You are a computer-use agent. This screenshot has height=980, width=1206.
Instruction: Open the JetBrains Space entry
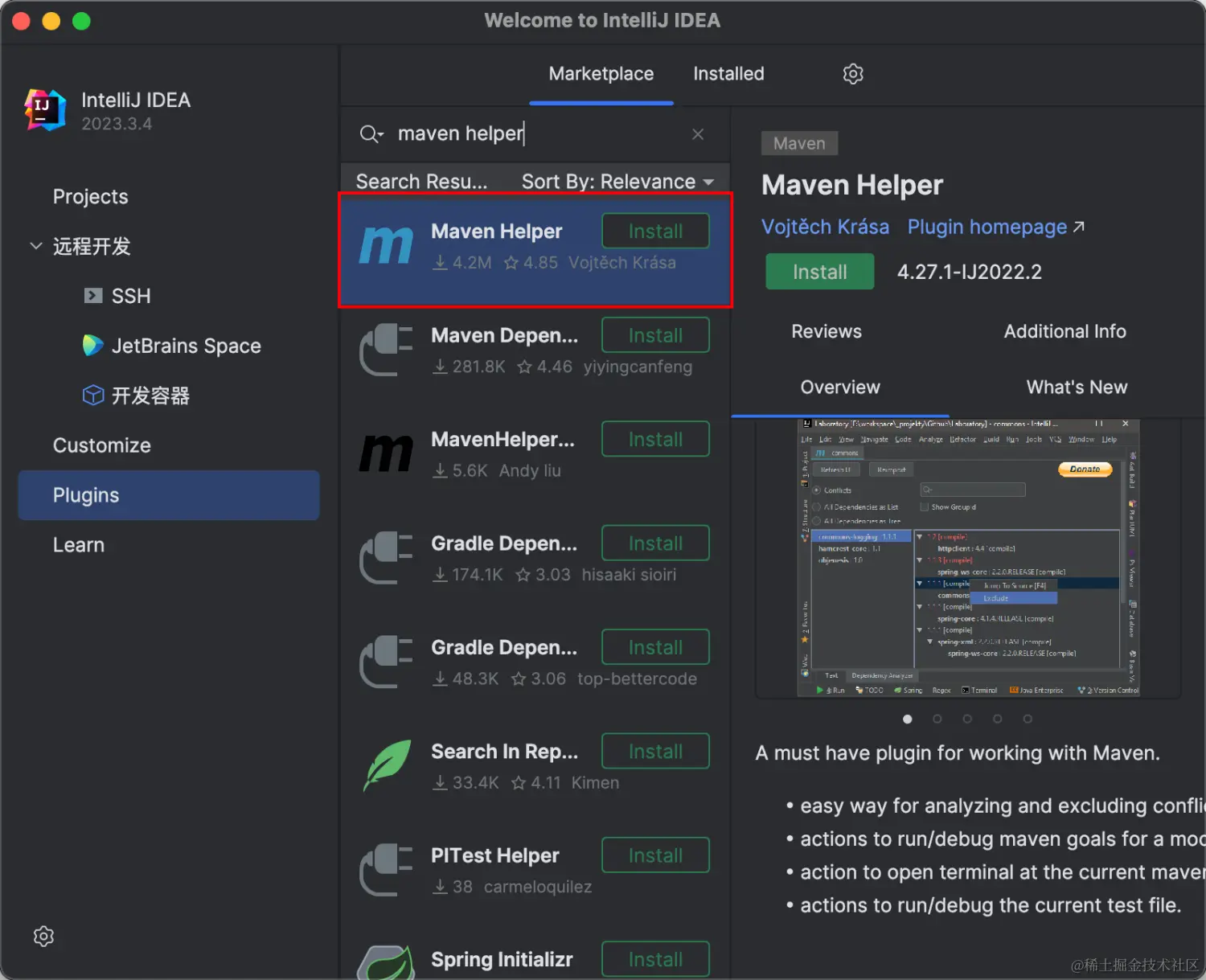coord(187,346)
